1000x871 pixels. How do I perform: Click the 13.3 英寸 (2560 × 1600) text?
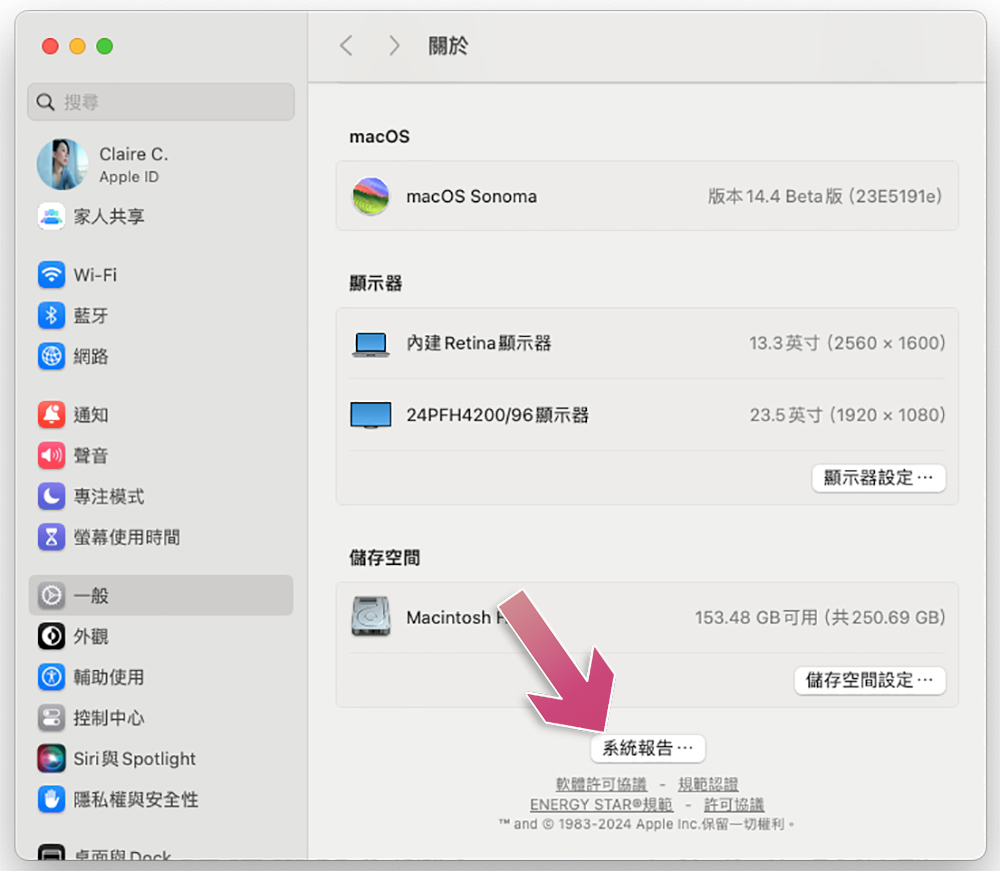point(847,343)
